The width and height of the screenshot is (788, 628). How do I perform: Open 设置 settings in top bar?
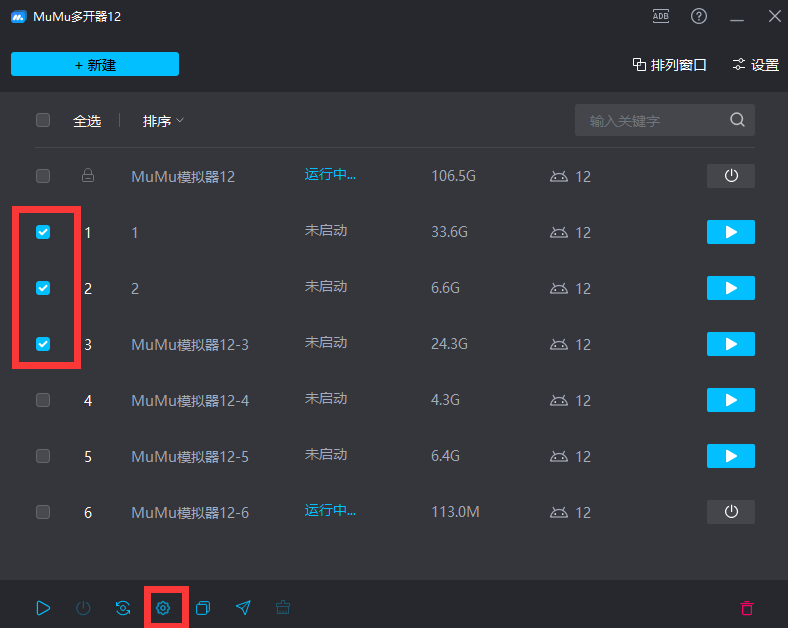[x=756, y=65]
